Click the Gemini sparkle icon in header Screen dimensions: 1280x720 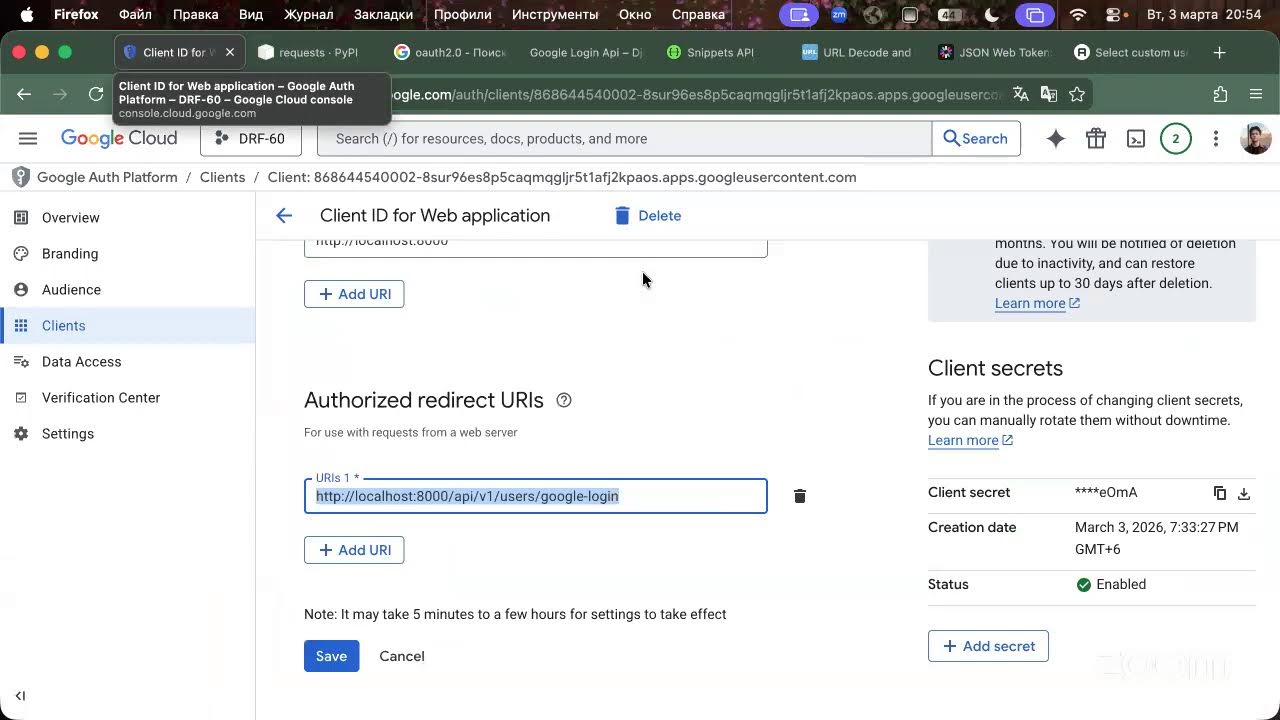(x=1056, y=139)
